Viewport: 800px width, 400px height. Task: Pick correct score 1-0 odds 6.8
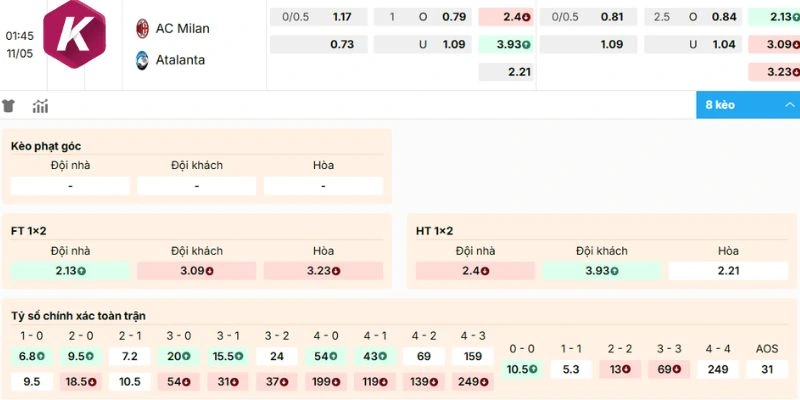pyautogui.click(x=32, y=356)
